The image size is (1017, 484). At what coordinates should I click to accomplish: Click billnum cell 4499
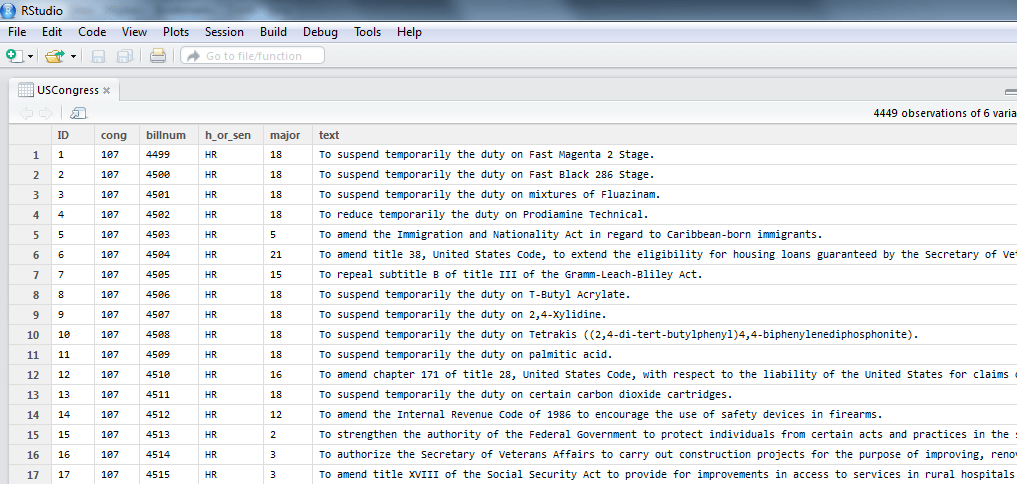(x=169, y=155)
